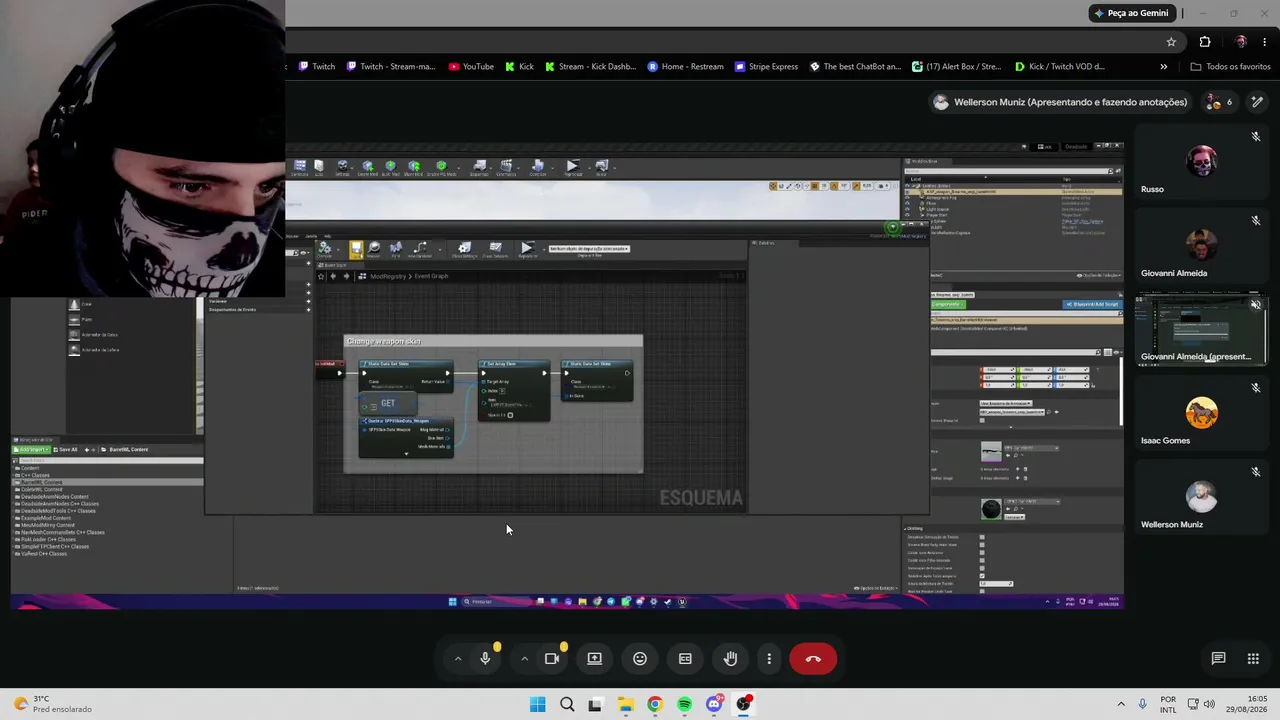Open the Kick / Twitch VOD bookmark

(1060, 67)
